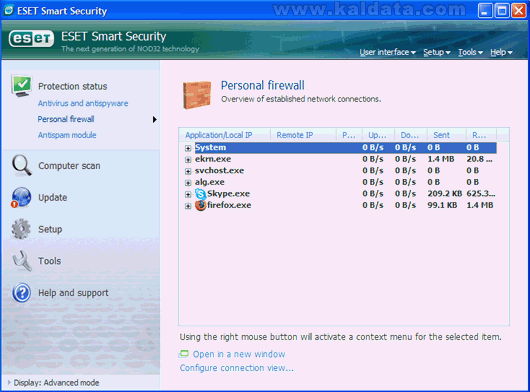Click Open in a new window link
The width and height of the screenshot is (530, 392).
point(239,354)
